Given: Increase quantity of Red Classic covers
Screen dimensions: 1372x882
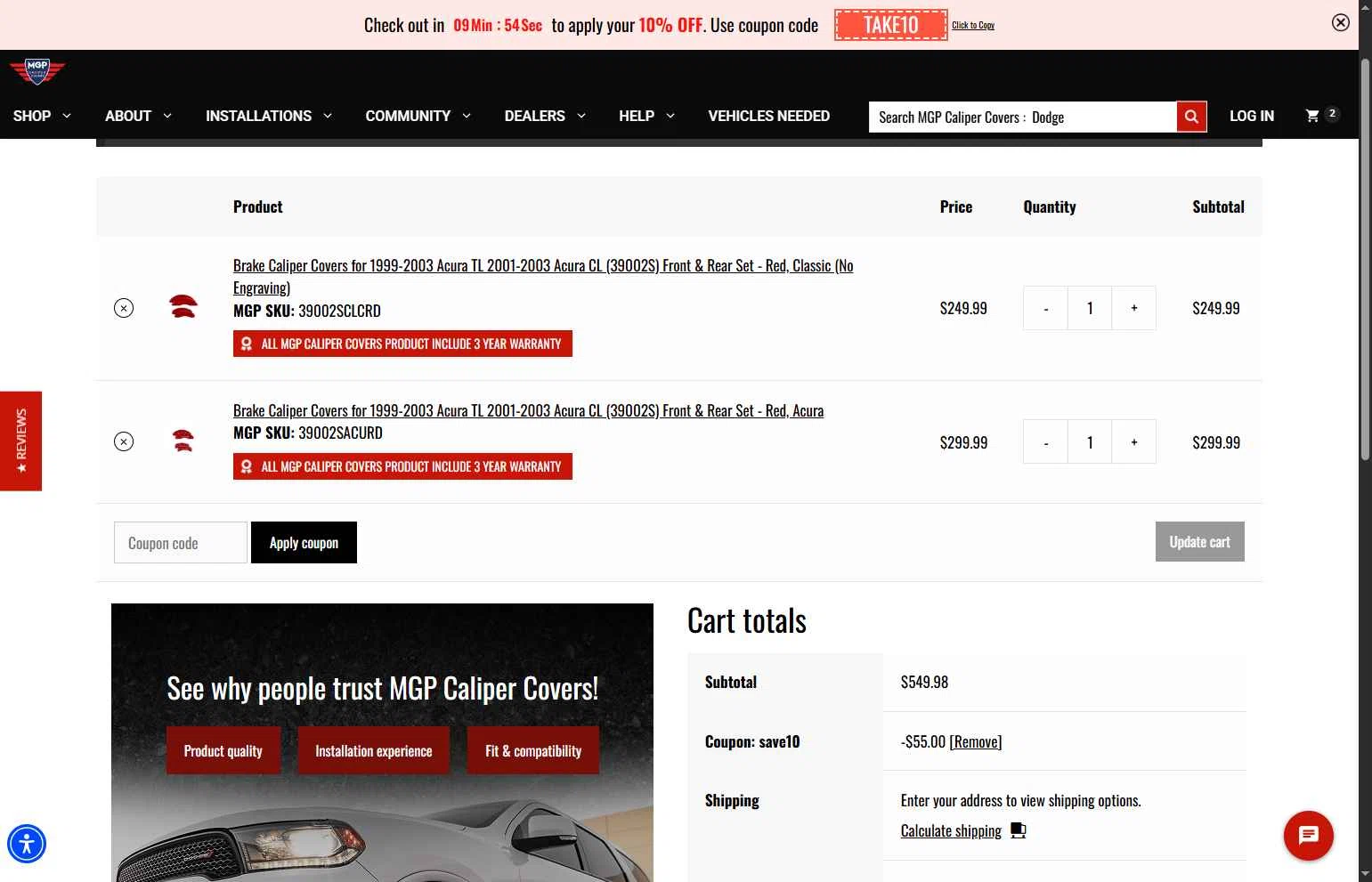Looking at the screenshot, I should pos(1133,308).
